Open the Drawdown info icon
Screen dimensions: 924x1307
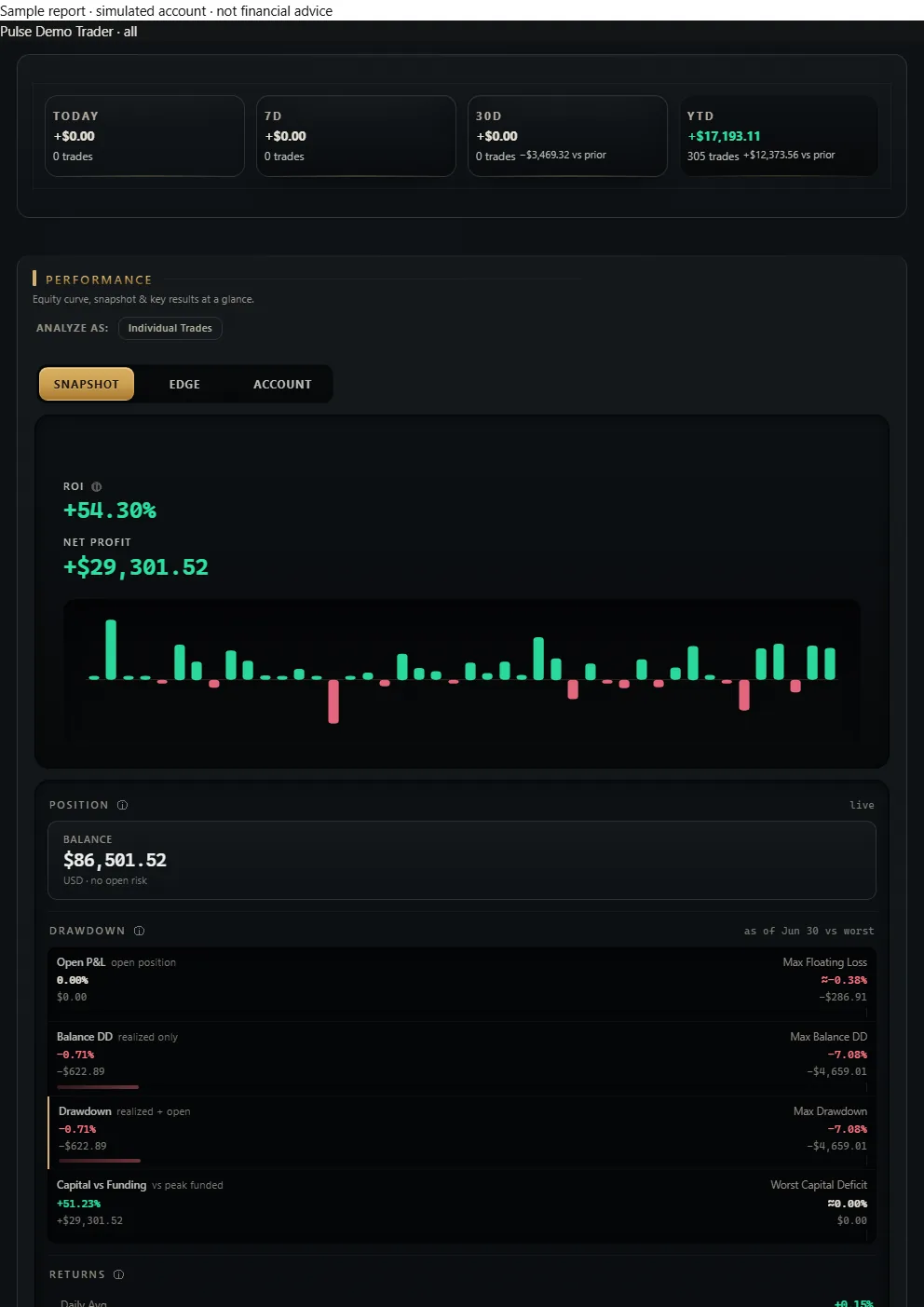pyautogui.click(x=139, y=931)
